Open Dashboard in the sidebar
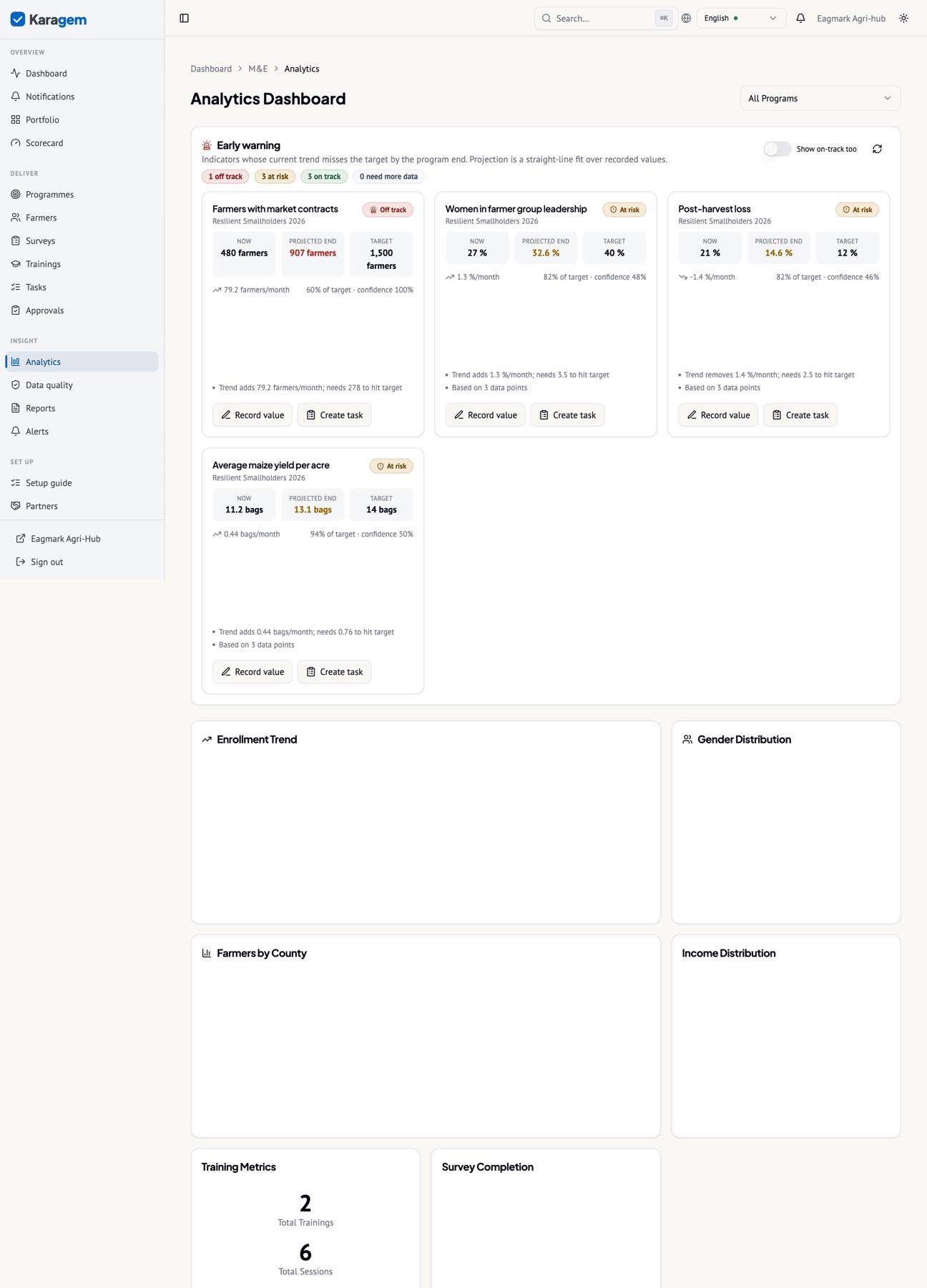Viewport: 927px width, 1288px height. click(x=82, y=73)
